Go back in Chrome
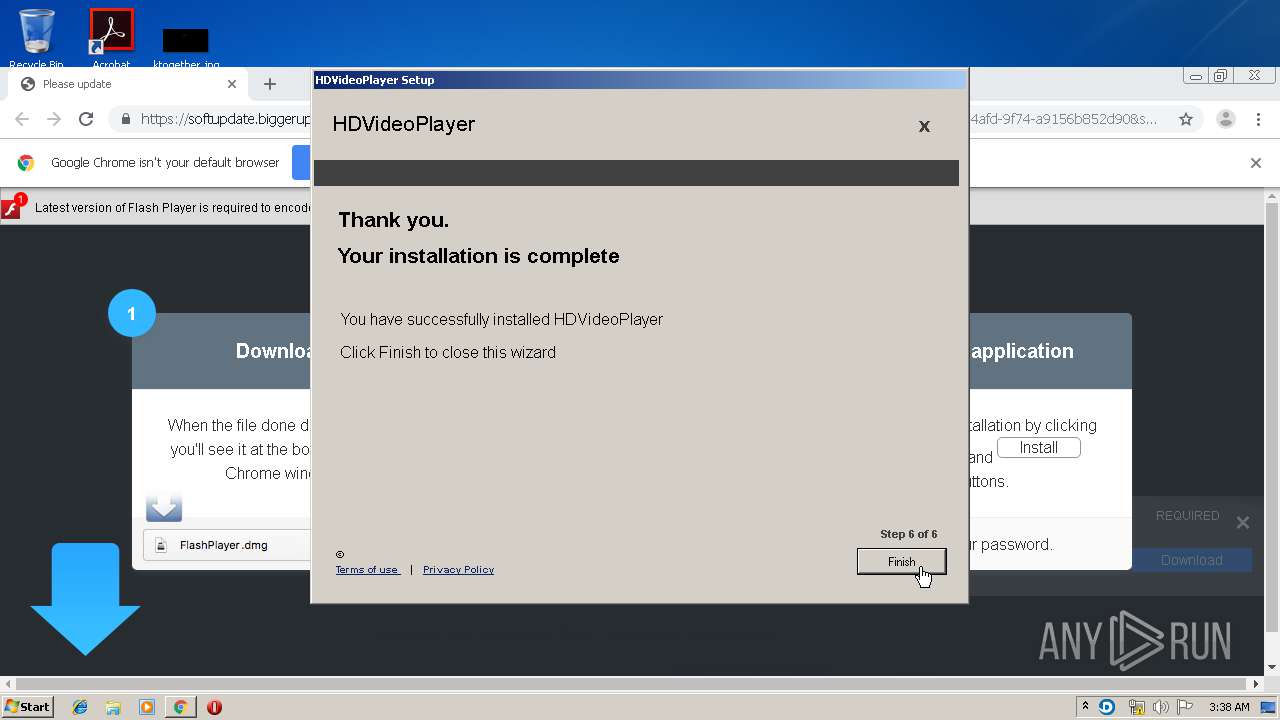 click(x=22, y=119)
